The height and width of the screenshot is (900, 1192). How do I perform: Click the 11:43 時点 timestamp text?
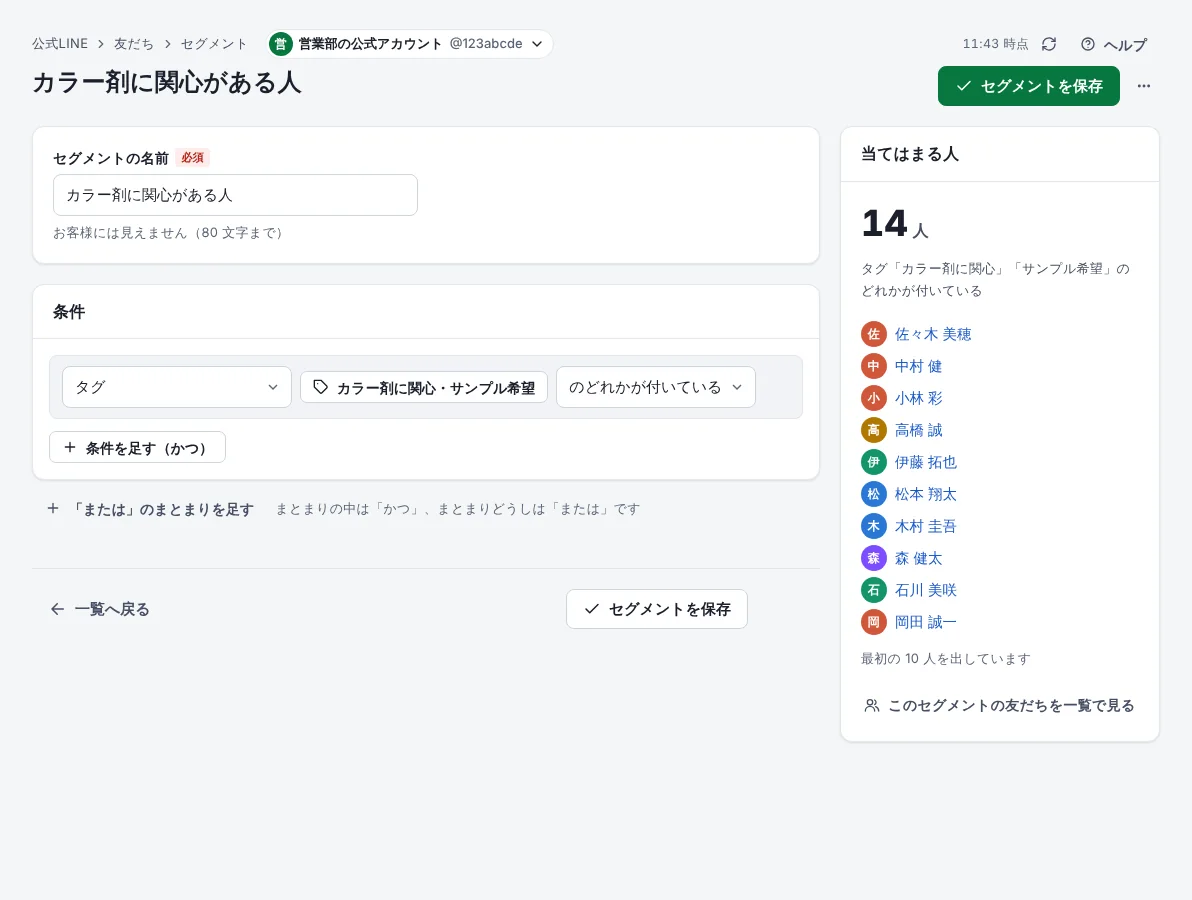tap(995, 44)
